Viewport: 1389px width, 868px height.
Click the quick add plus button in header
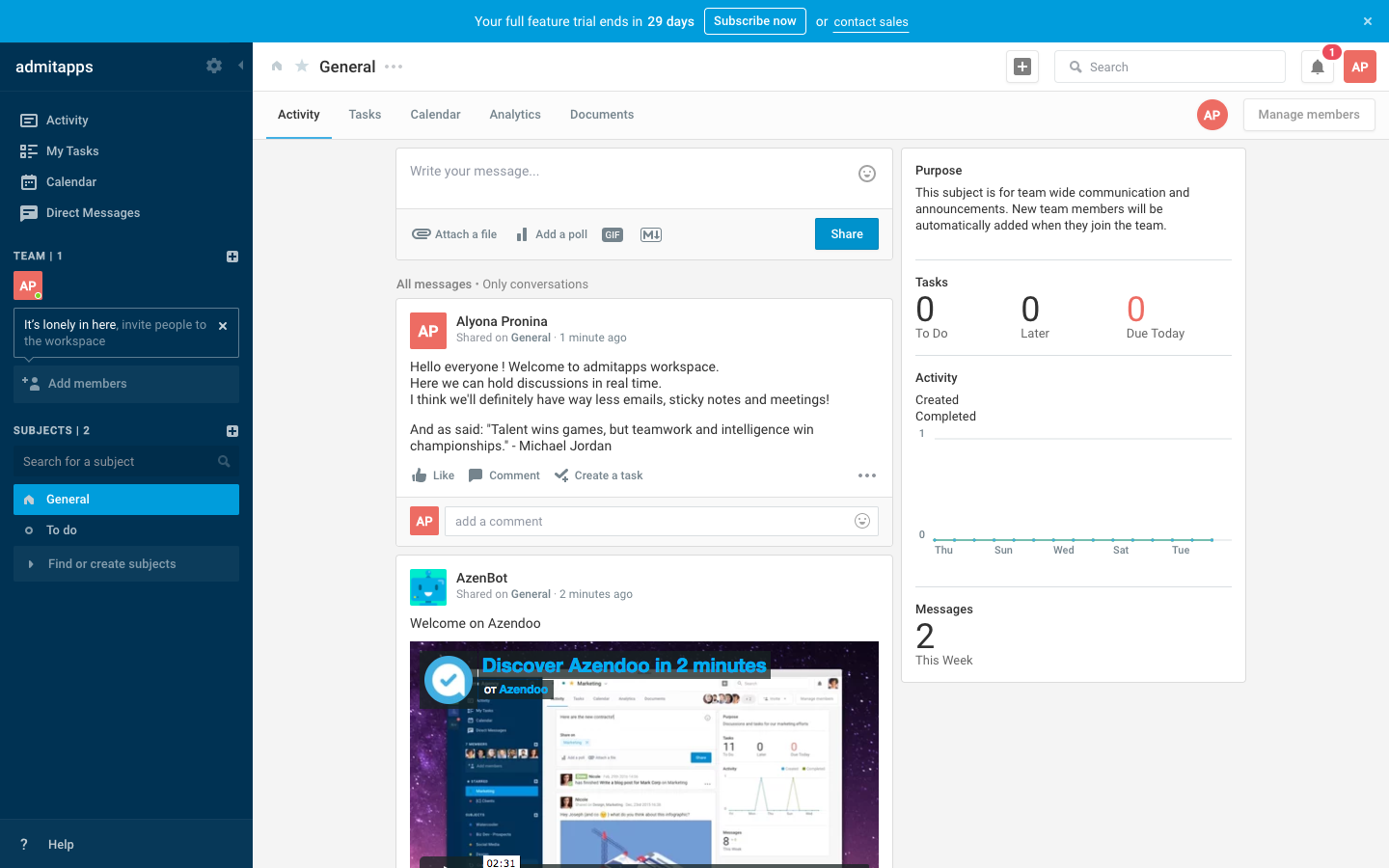[x=1022, y=67]
